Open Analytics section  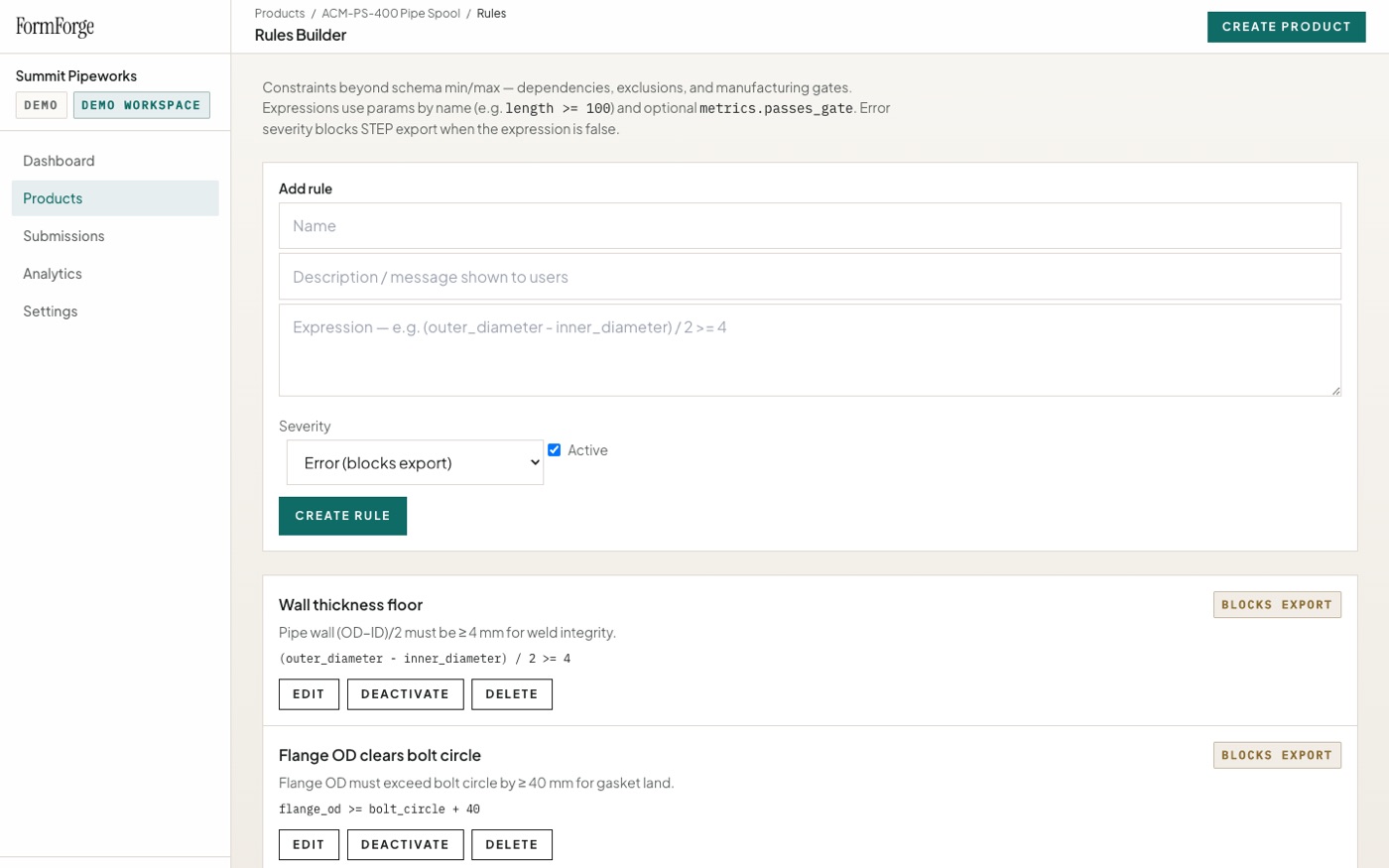point(115,274)
